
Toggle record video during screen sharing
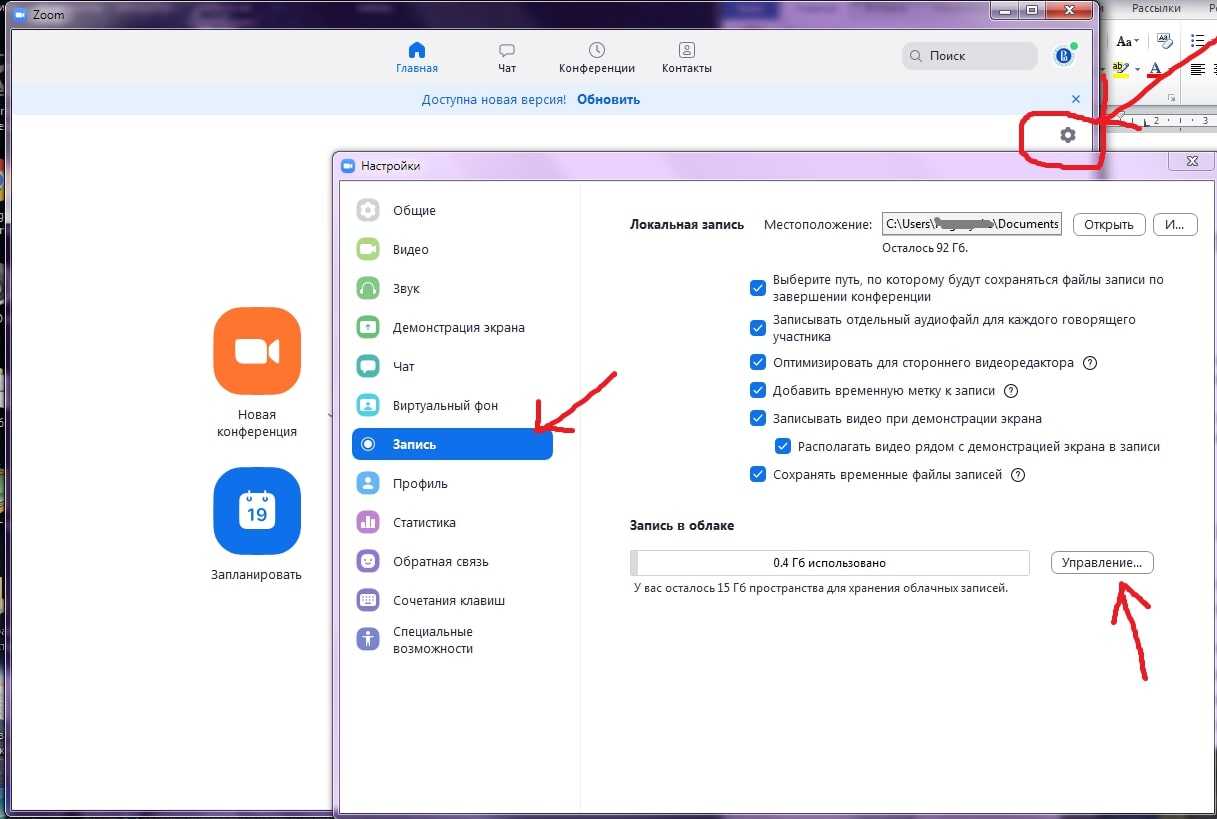pyautogui.click(x=758, y=419)
